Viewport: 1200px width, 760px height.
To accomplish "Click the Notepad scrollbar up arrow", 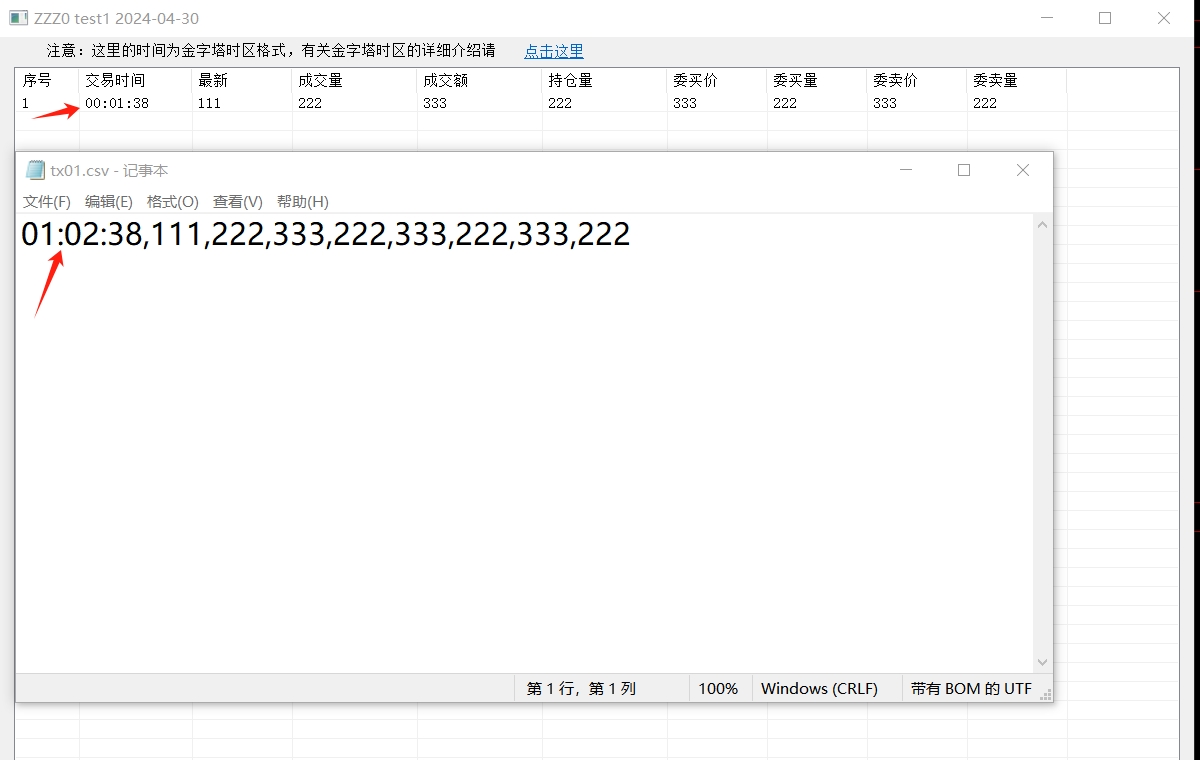I will [1043, 225].
